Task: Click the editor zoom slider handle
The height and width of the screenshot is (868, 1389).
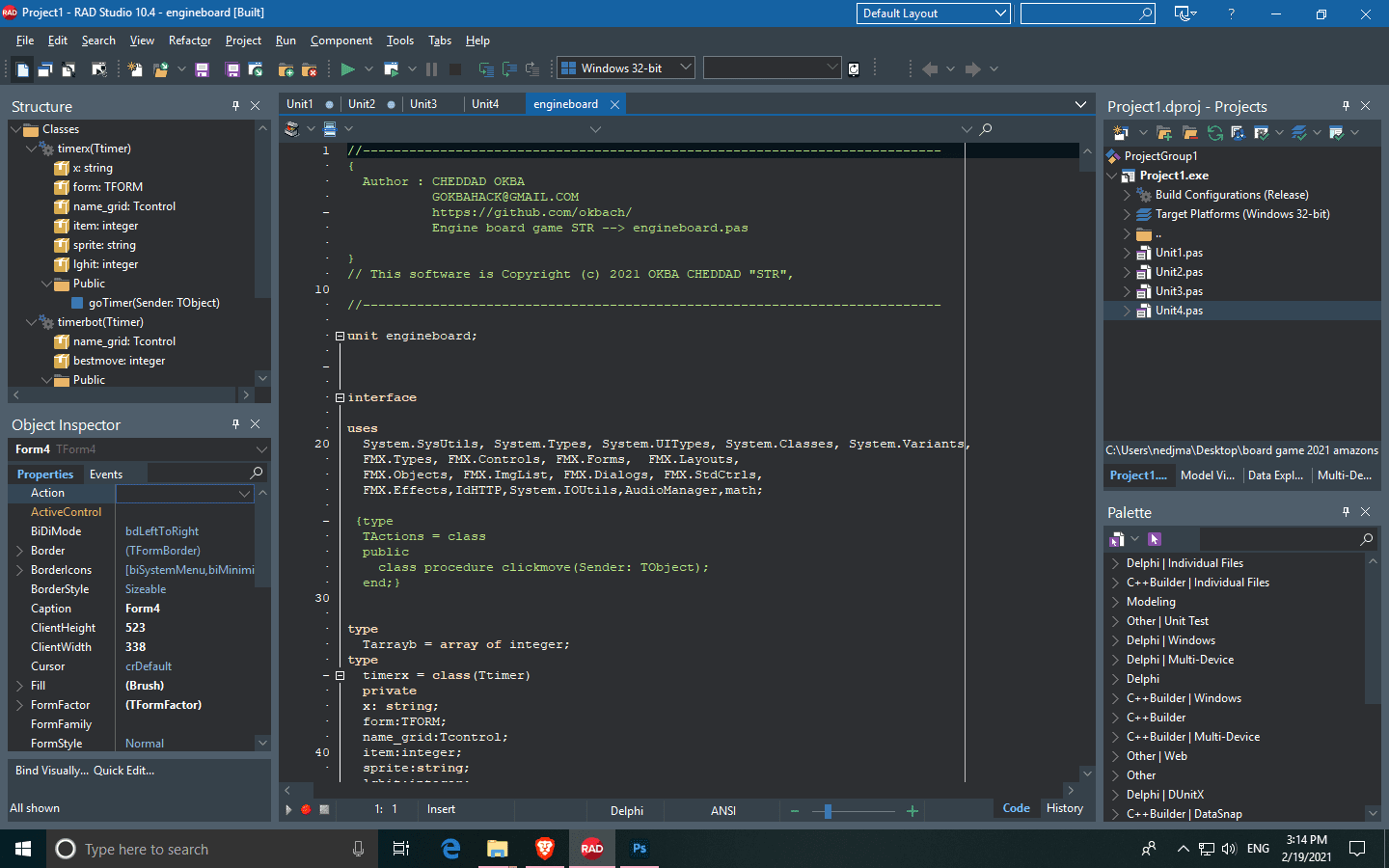Action: 828,811
